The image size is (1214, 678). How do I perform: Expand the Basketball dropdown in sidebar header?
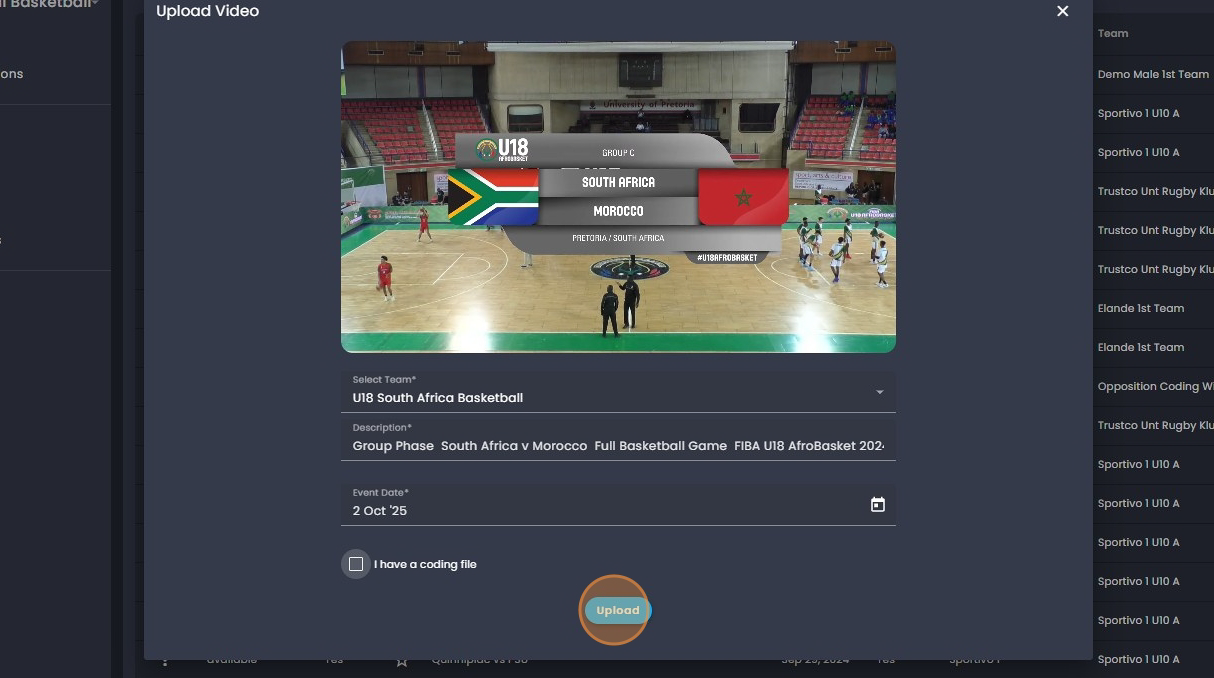96,4
